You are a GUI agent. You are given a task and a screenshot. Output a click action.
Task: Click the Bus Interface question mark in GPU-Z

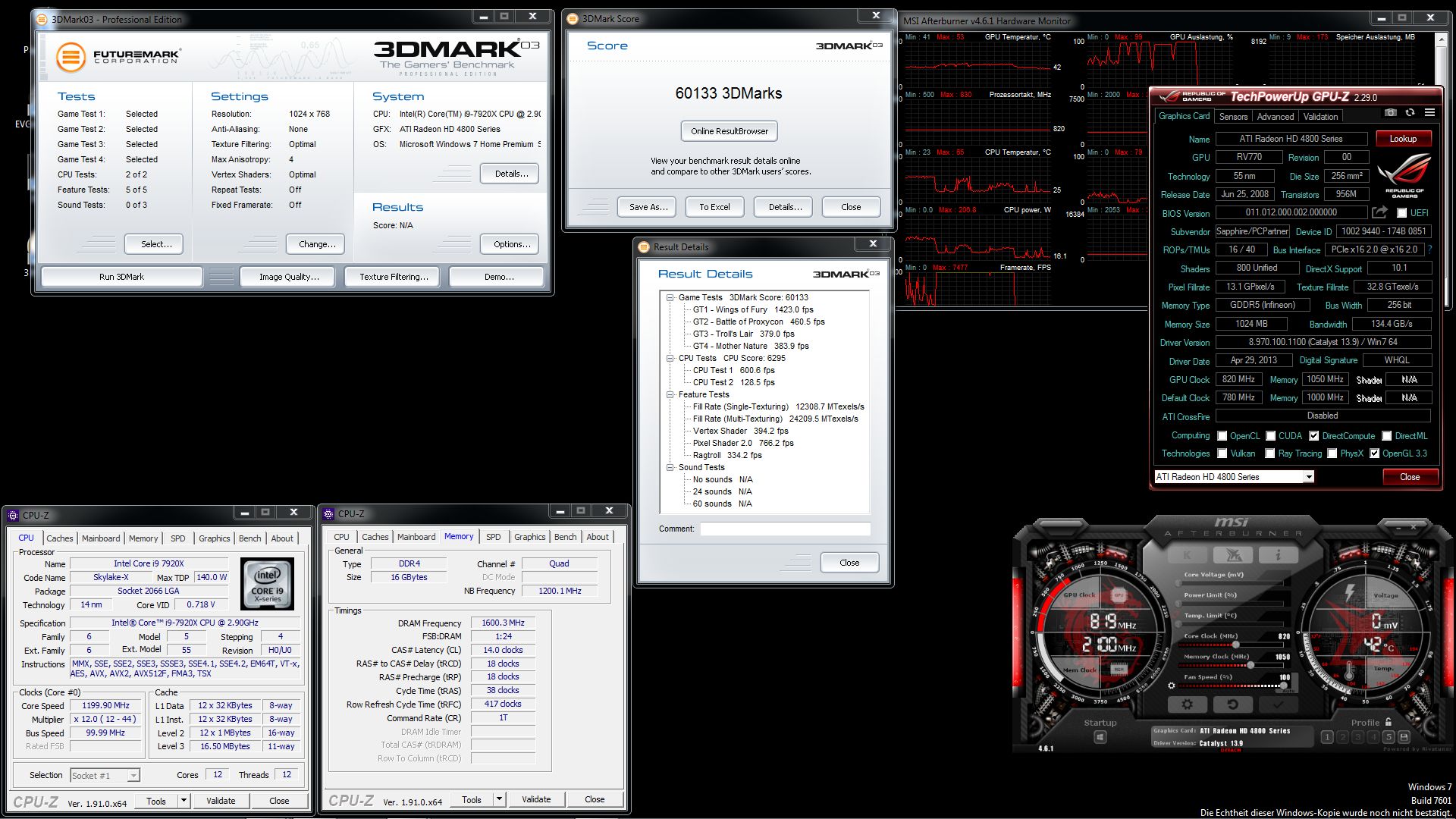[1430, 249]
